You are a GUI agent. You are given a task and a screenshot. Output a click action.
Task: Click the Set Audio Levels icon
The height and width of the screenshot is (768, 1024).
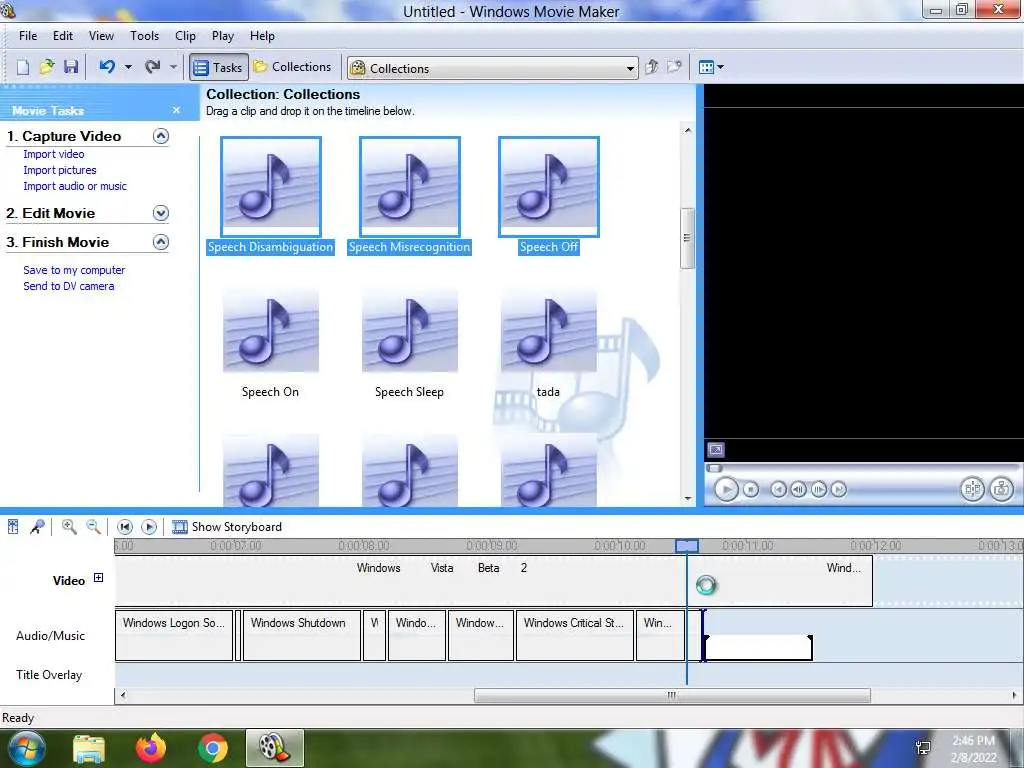13,526
